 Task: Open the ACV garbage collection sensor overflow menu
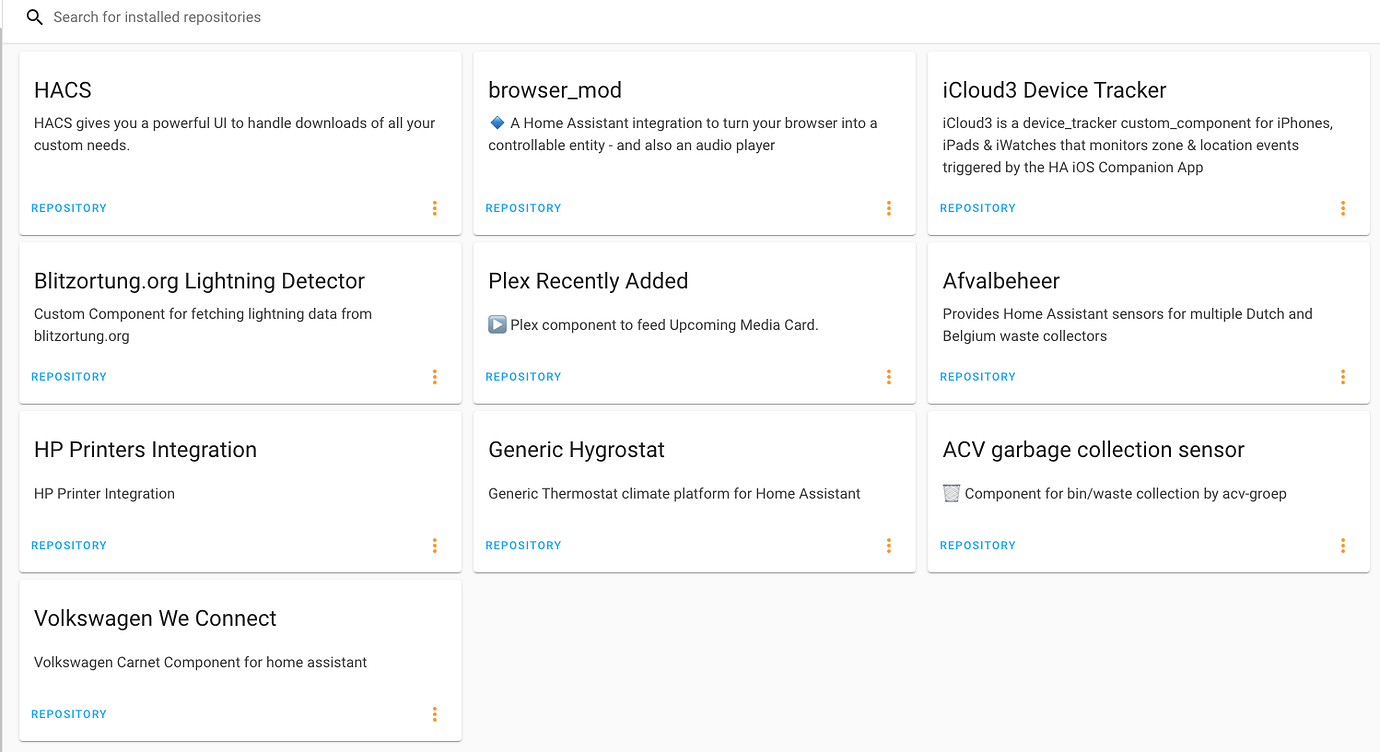tap(1343, 545)
